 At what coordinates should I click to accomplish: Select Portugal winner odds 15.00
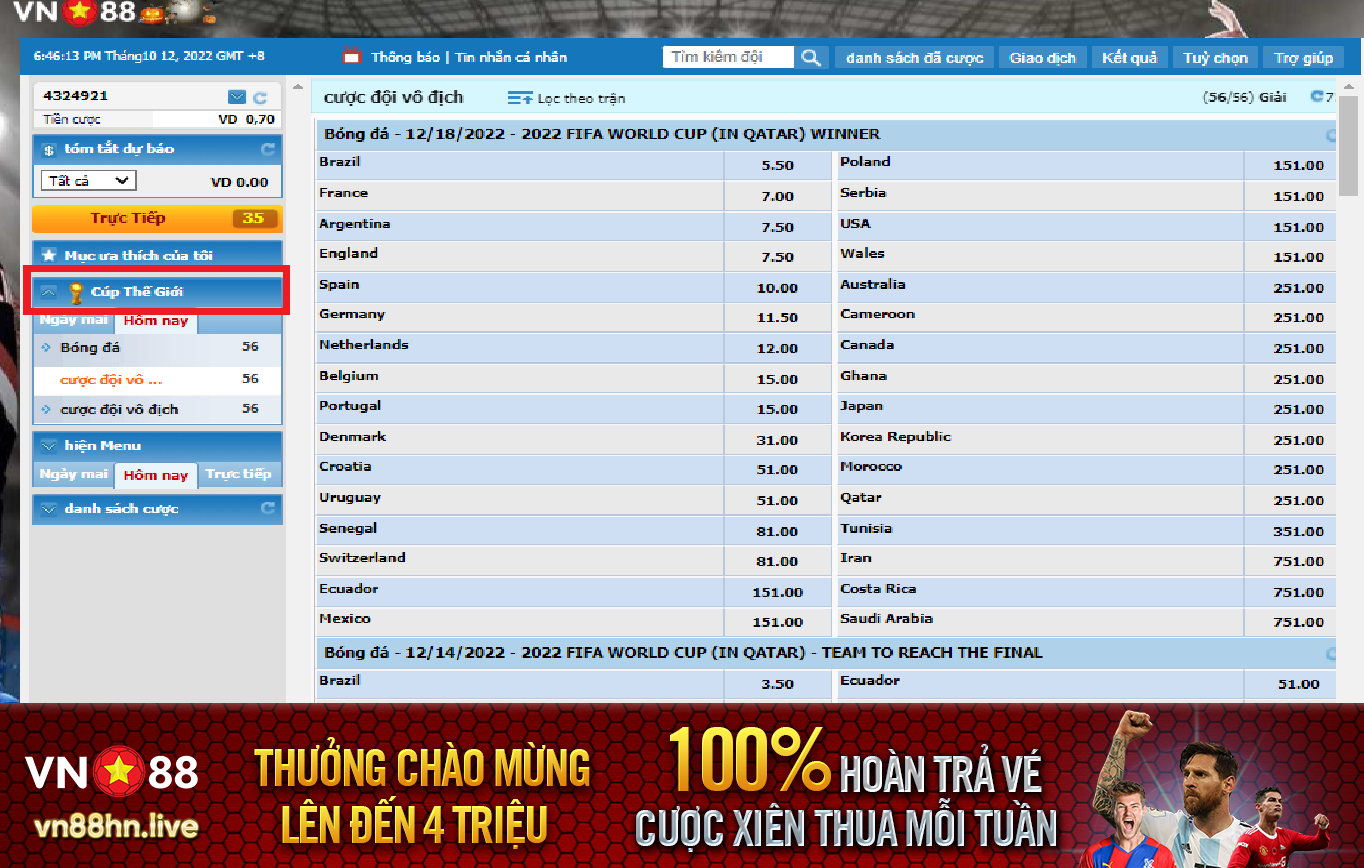778,410
